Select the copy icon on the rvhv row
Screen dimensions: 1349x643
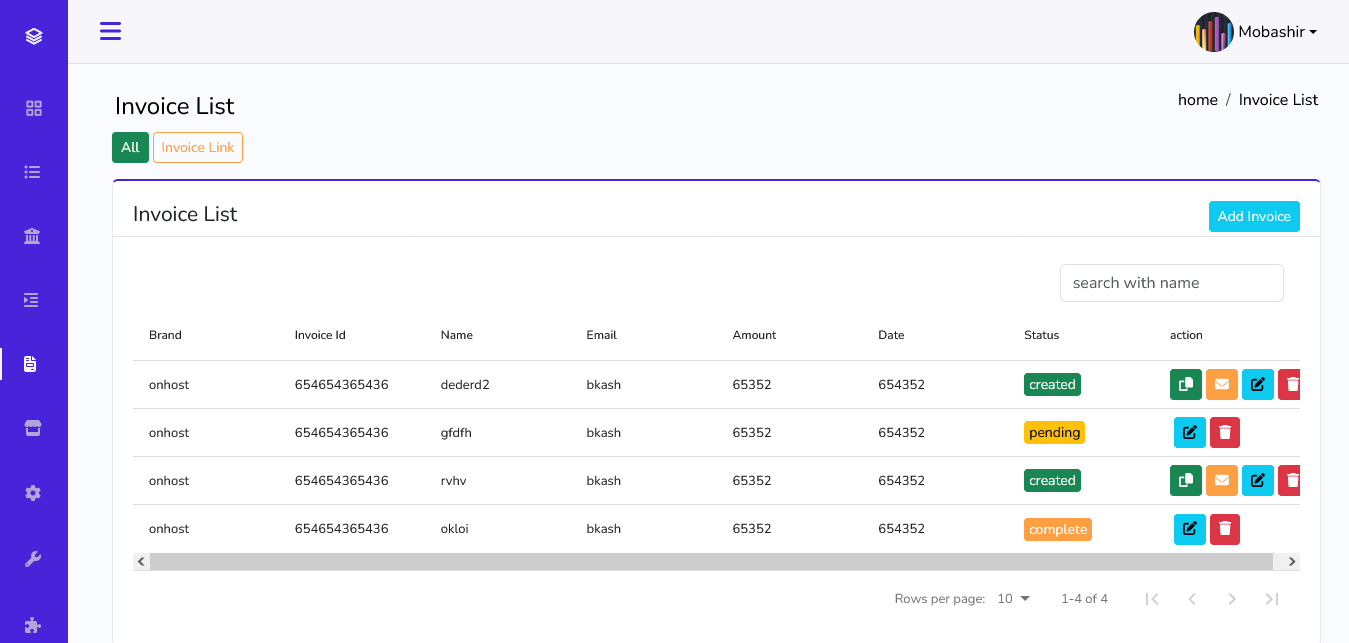[x=1185, y=480]
